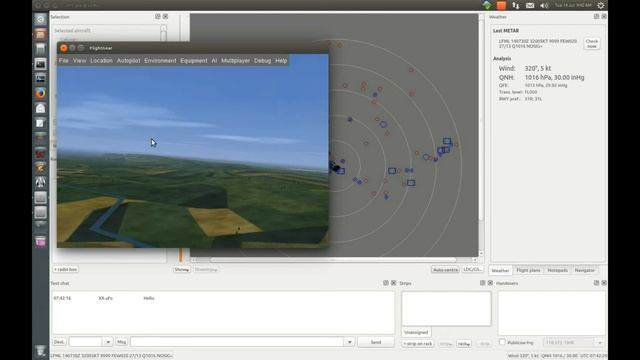Click the Selected aircraft panel scrollbar
The image size is (640, 360).
(163, 33)
